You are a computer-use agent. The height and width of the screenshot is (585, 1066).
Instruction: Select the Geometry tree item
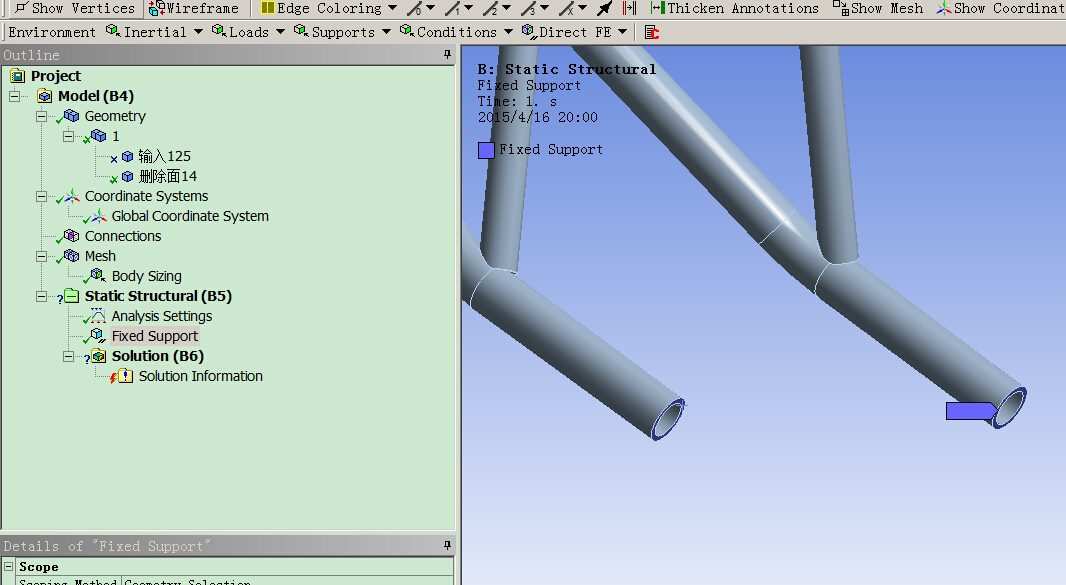115,116
